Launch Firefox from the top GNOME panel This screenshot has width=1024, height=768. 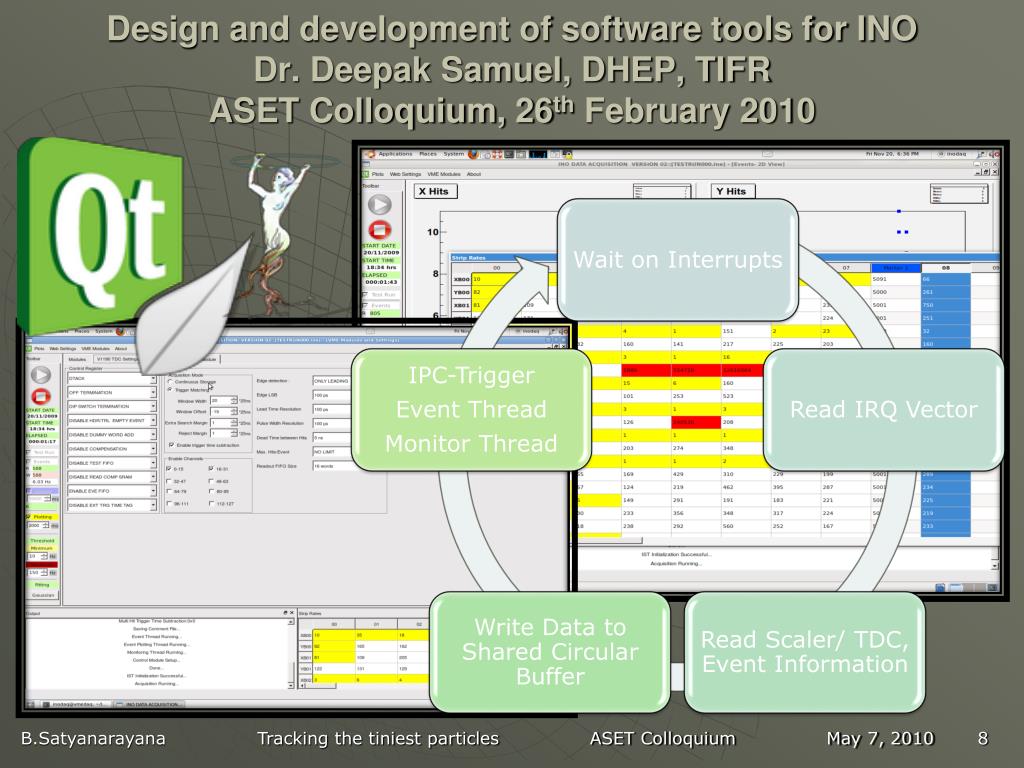pos(472,154)
